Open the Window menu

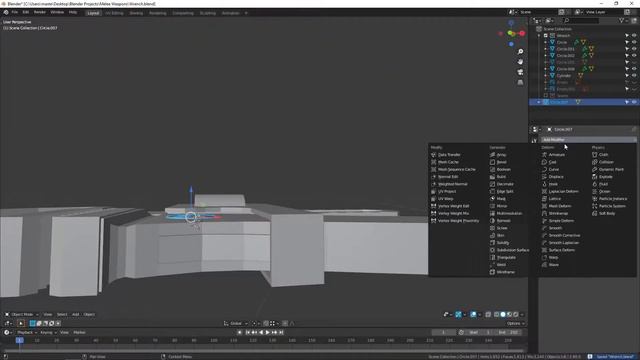(57, 12)
